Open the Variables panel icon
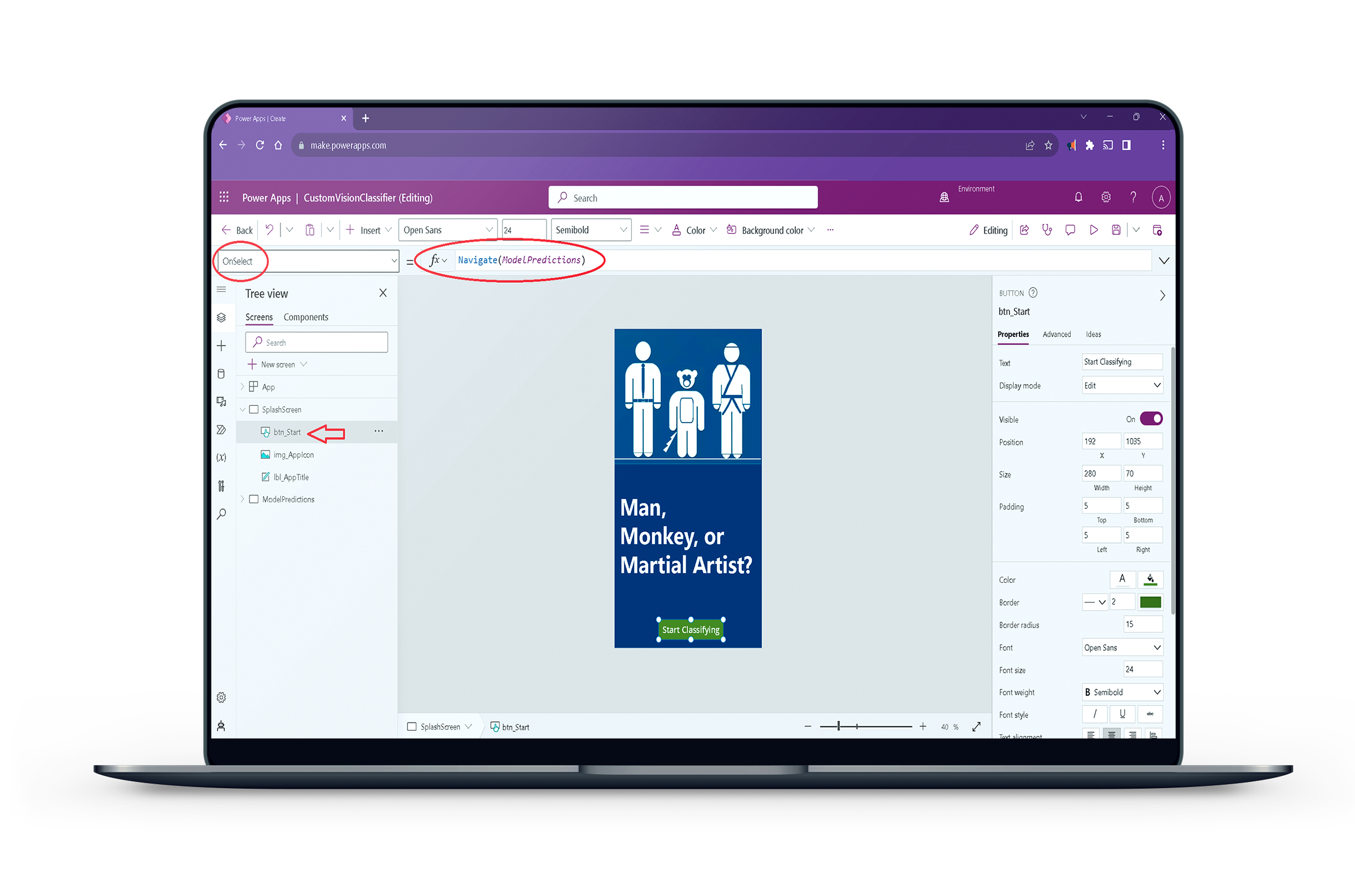The height and width of the screenshot is (896, 1355). pos(222,457)
